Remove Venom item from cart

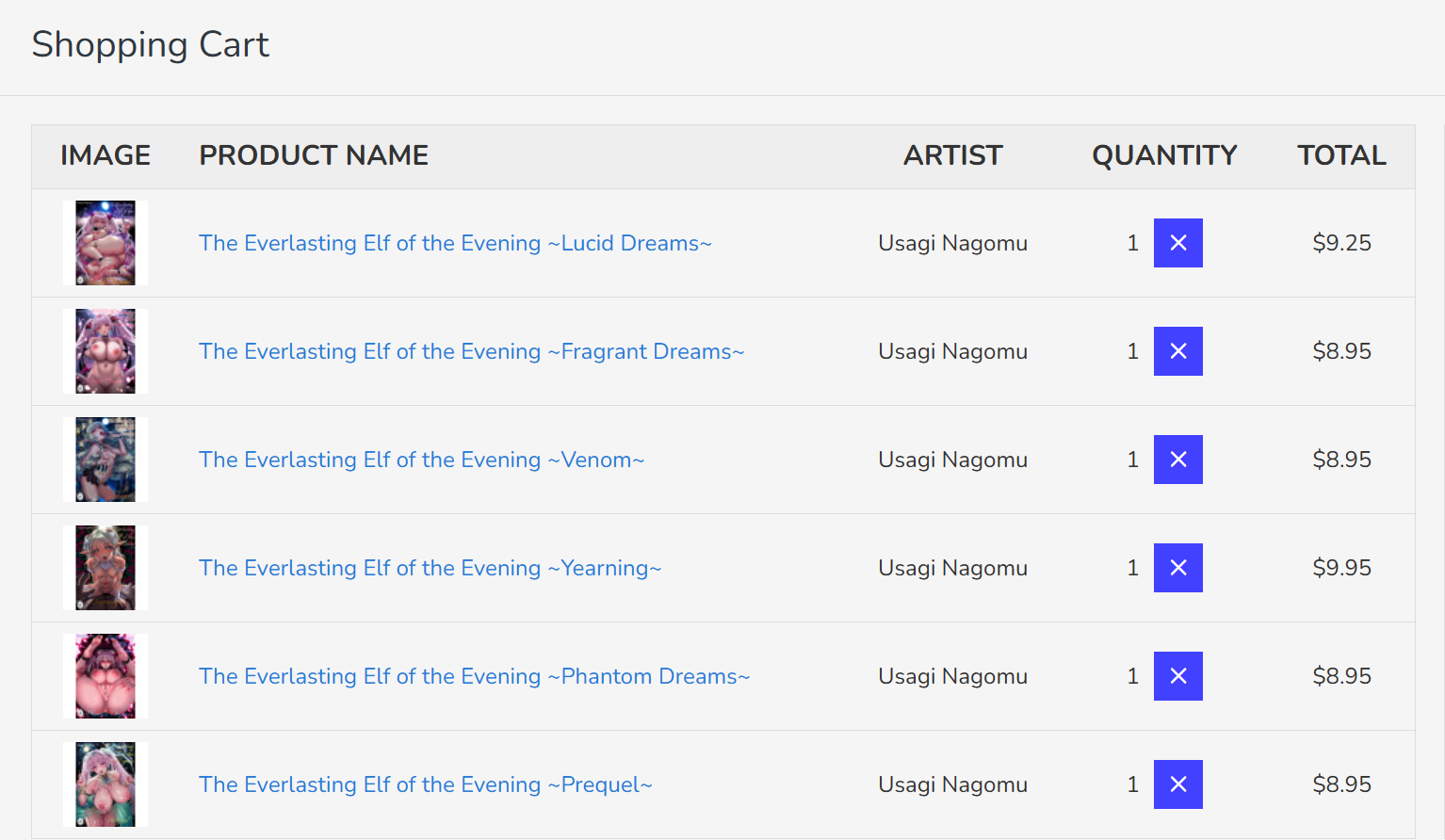tap(1177, 460)
